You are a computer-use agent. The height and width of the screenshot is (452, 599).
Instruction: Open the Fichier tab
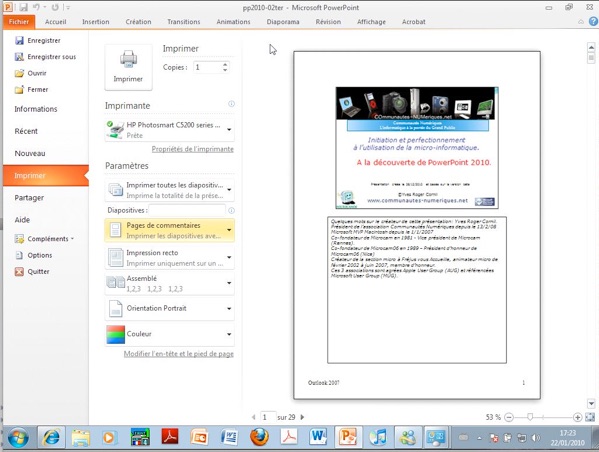(x=19, y=22)
